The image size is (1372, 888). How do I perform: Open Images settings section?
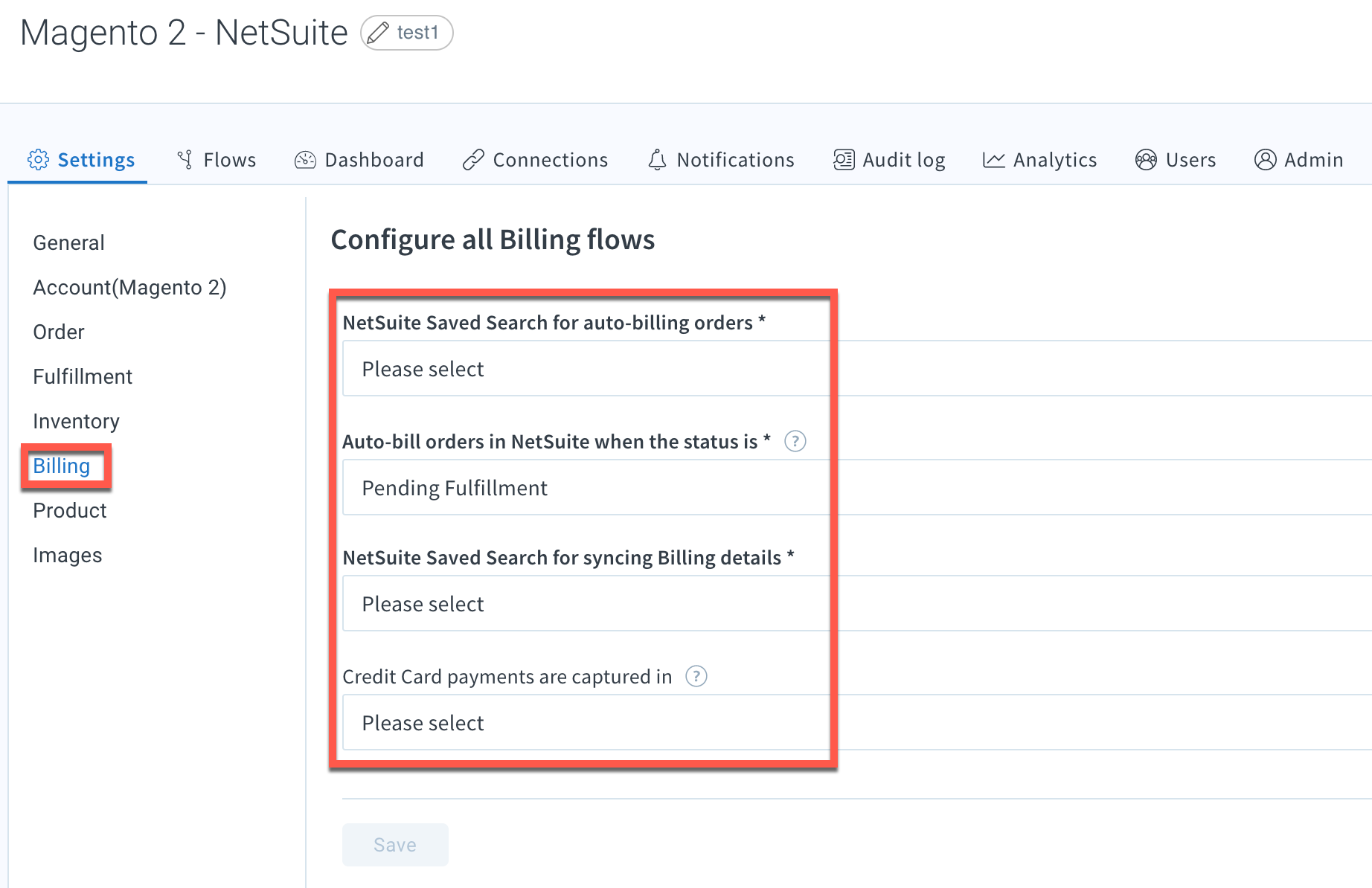click(68, 555)
